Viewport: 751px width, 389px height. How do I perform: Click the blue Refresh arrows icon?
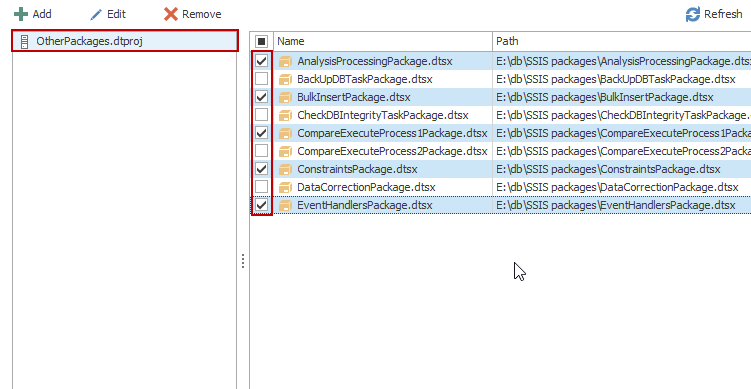(x=693, y=14)
